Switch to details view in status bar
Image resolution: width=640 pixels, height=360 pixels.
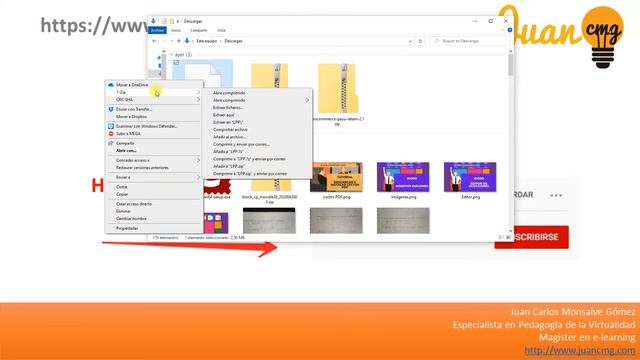click(x=501, y=237)
